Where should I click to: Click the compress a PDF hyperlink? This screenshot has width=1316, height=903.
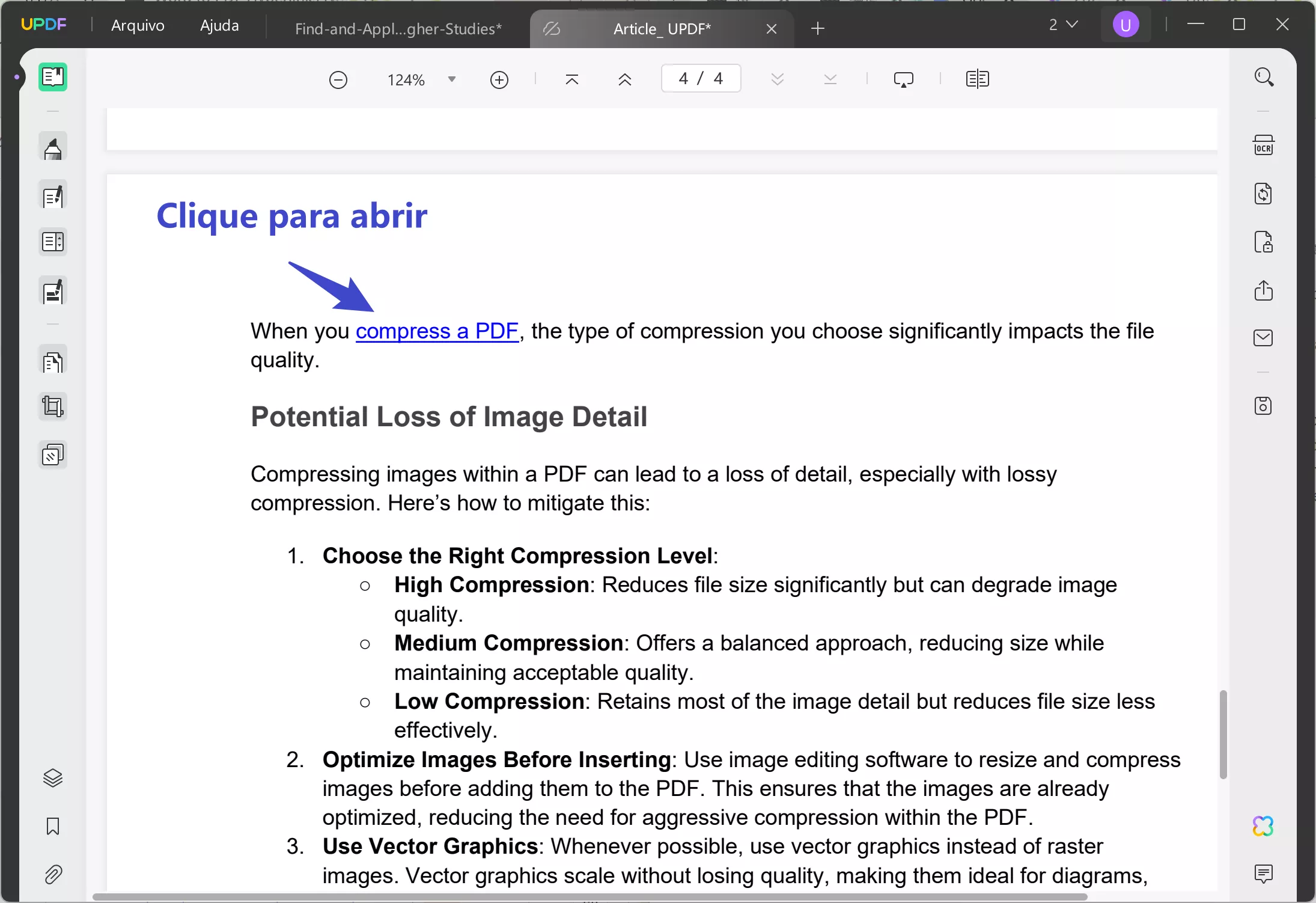coord(437,331)
